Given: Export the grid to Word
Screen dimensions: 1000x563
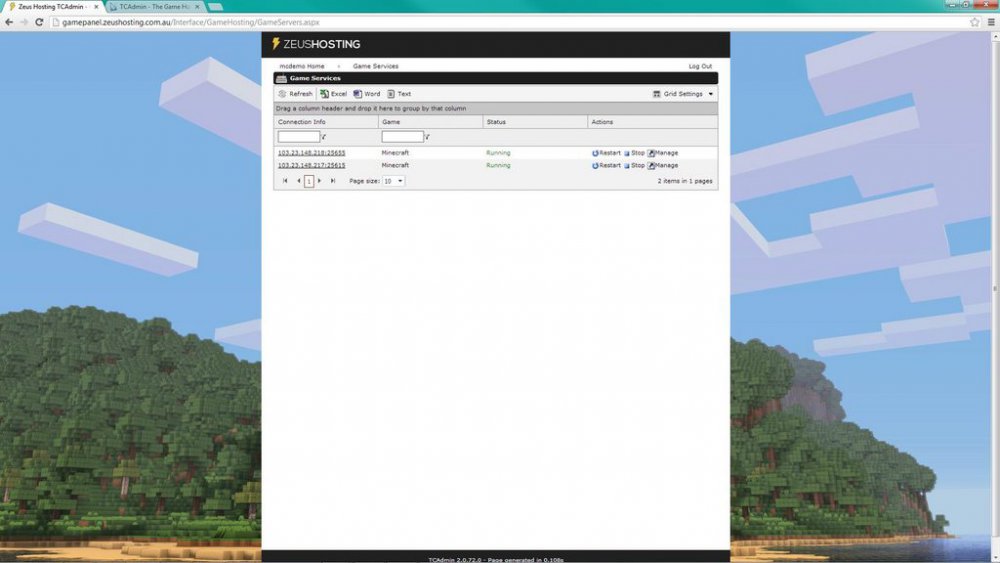Looking at the screenshot, I should click(x=367, y=94).
